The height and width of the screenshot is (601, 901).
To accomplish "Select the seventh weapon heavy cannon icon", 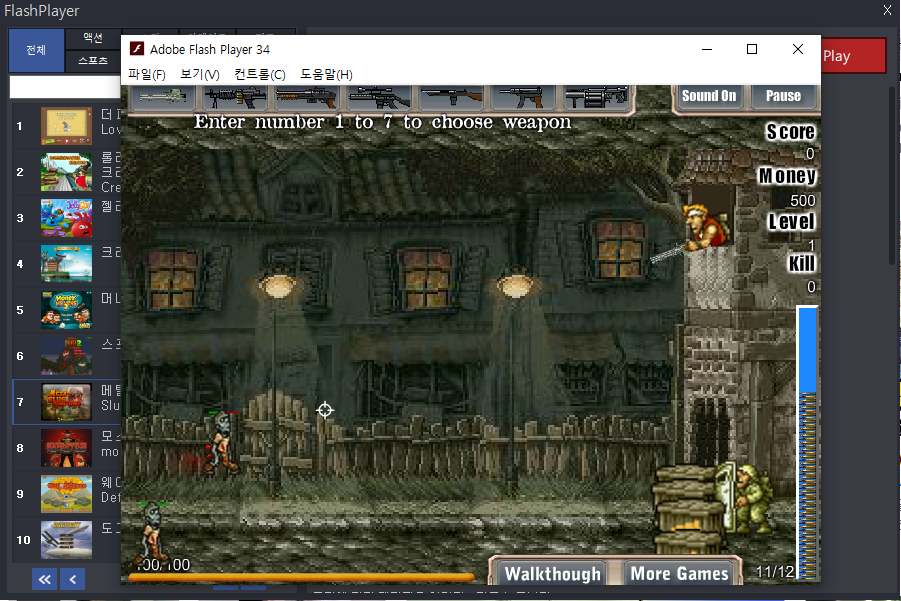I will [x=595, y=97].
